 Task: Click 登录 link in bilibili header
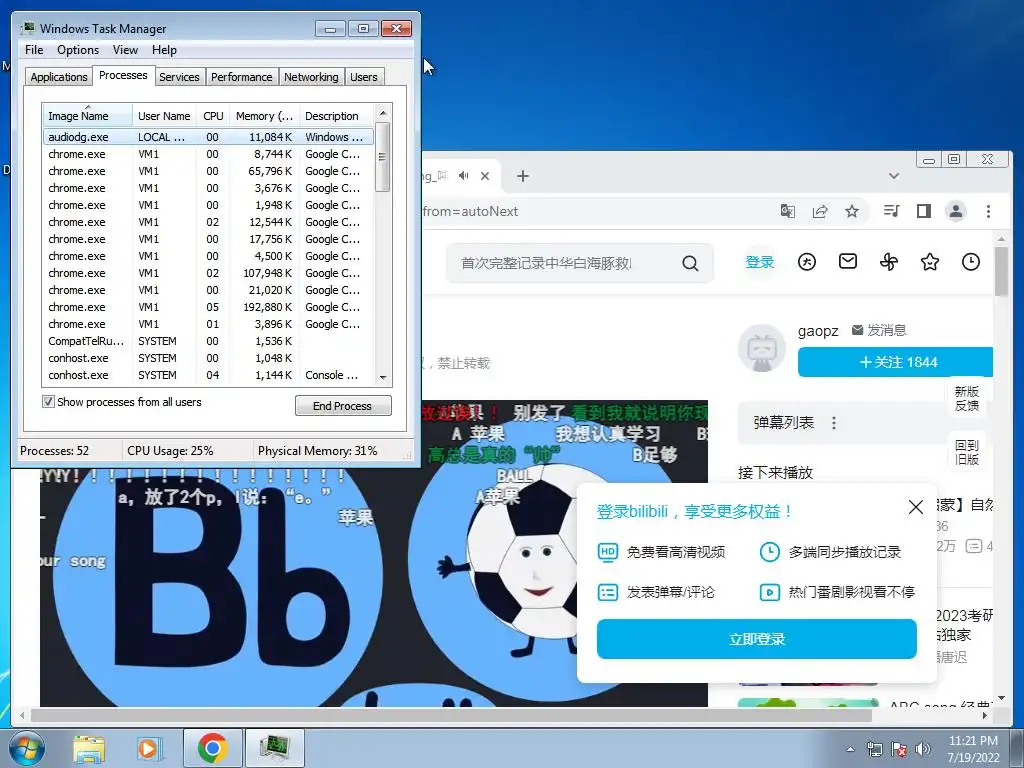[x=760, y=262]
